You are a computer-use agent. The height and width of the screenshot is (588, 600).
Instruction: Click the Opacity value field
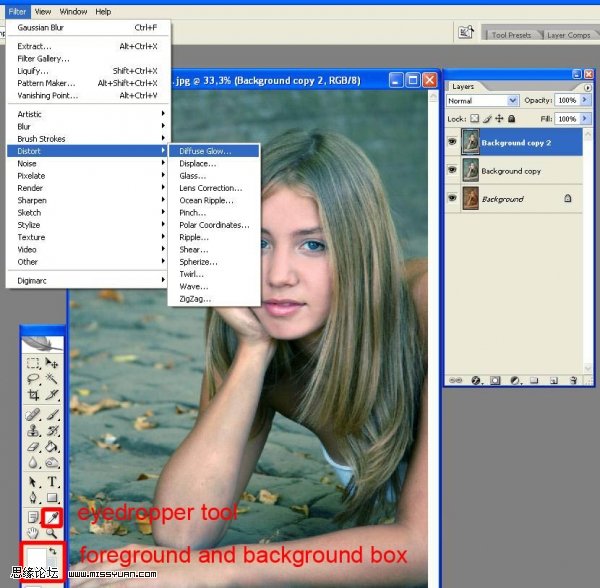coord(567,100)
